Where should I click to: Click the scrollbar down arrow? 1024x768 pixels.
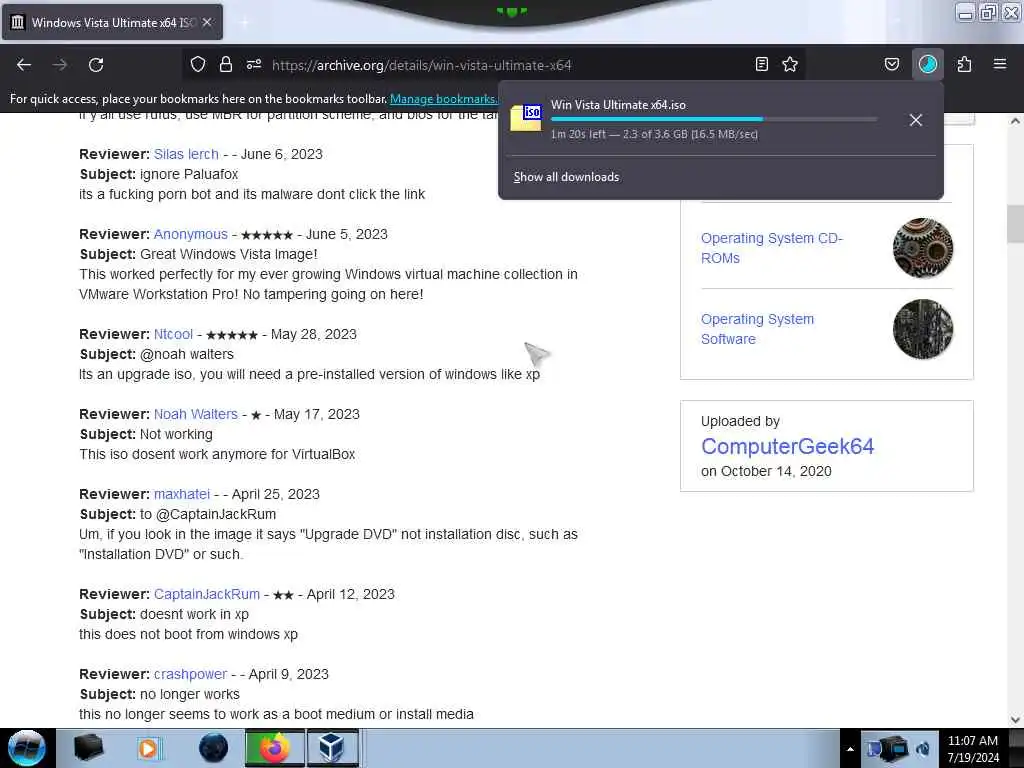click(1015, 720)
